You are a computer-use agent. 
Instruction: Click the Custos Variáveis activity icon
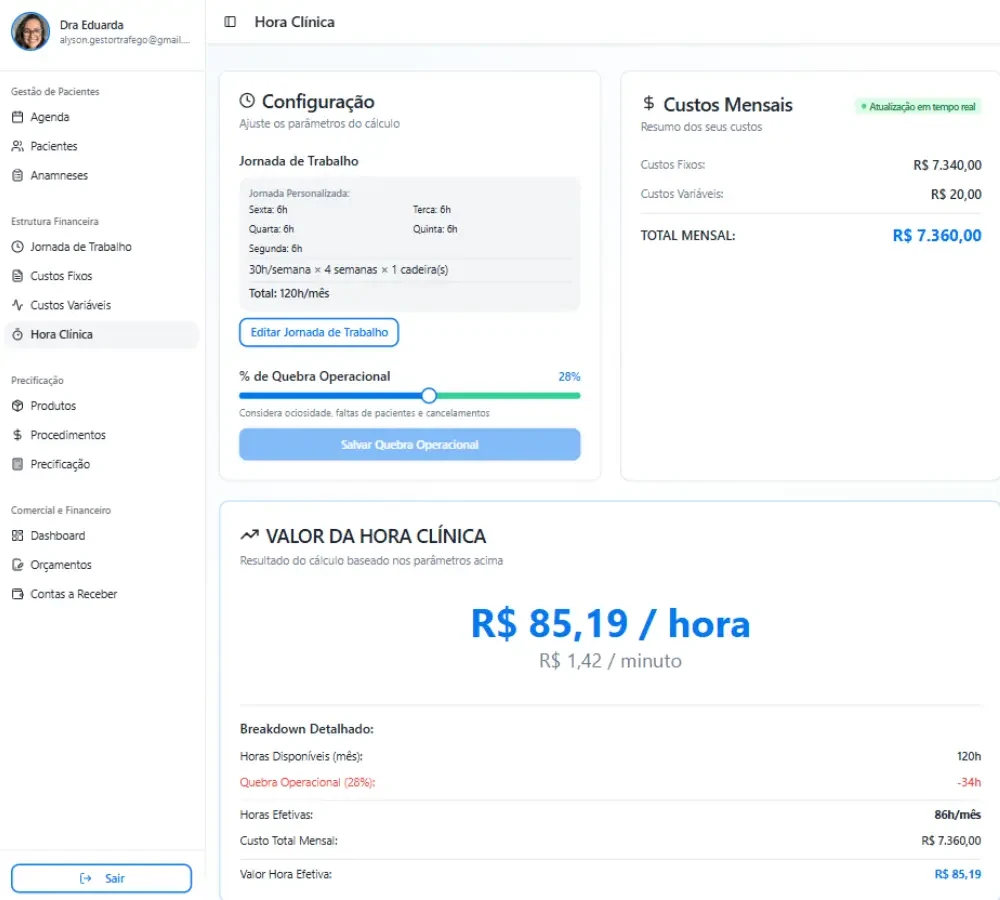[x=18, y=305]
